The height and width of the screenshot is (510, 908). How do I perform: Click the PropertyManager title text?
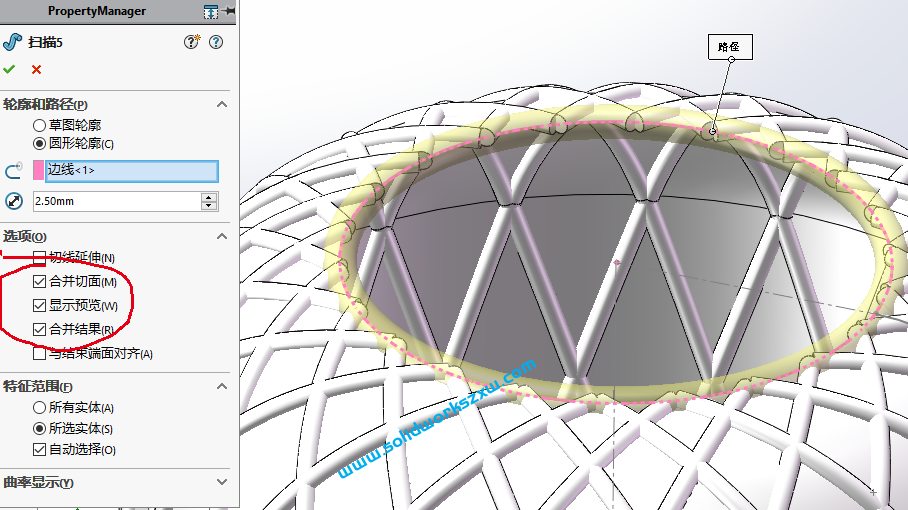(97, 11)
